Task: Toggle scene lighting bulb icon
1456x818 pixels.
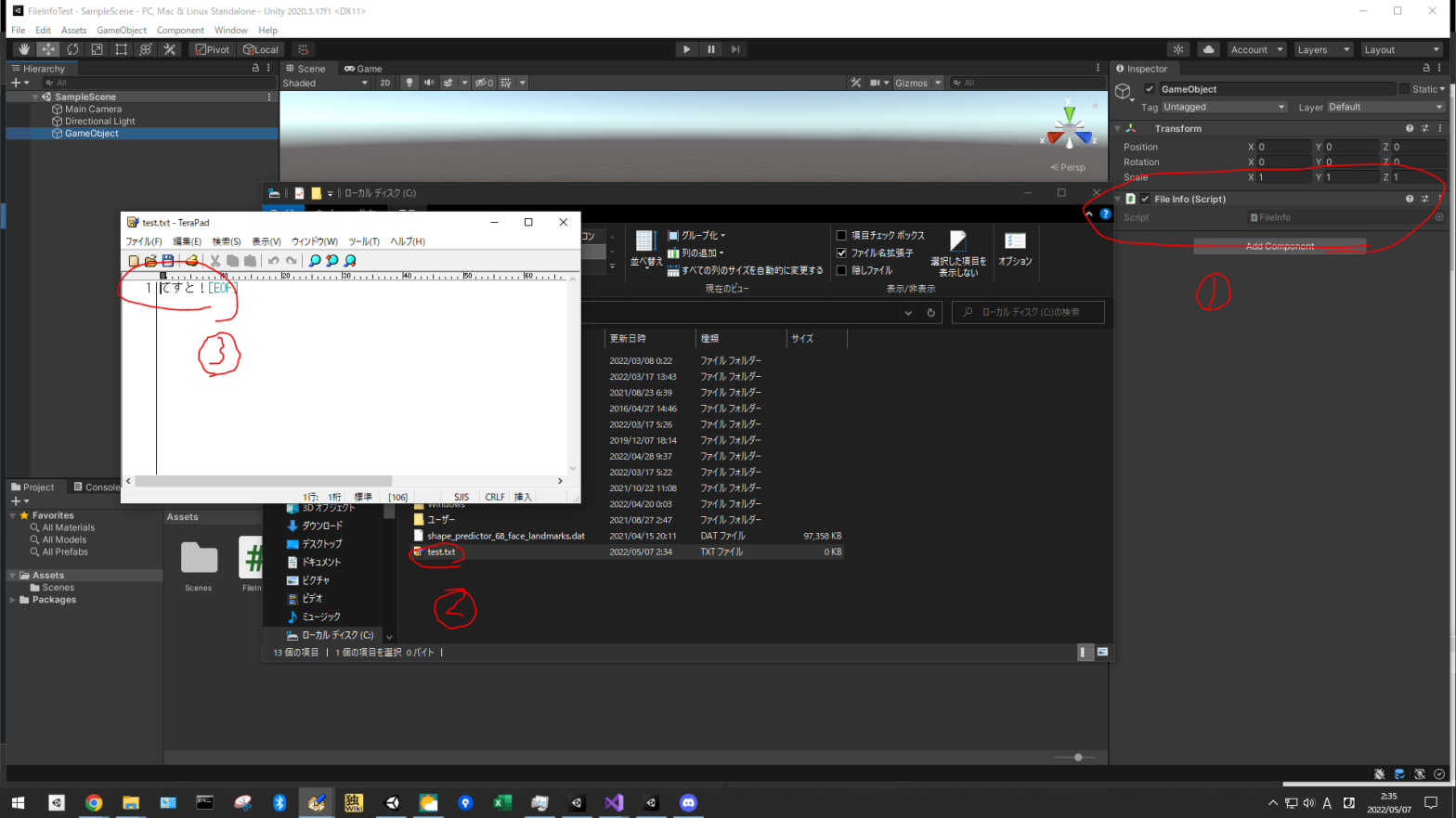Action: (x=409, y=83)
